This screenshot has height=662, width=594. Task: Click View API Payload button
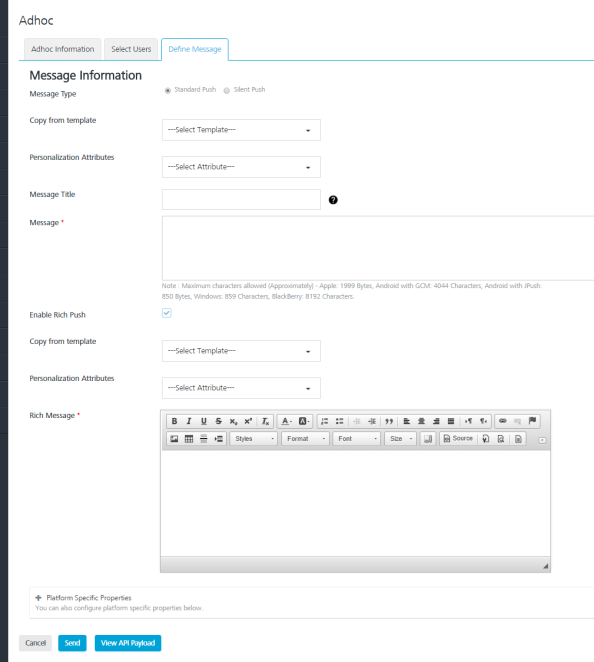pos(128,643)
